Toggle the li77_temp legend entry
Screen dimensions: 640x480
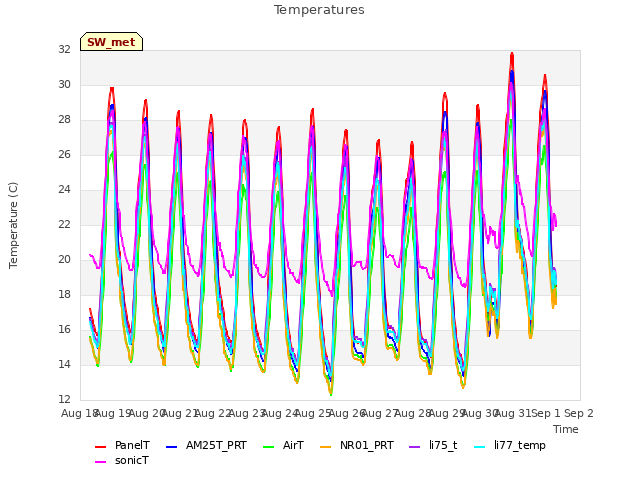[x=510, y=445]
